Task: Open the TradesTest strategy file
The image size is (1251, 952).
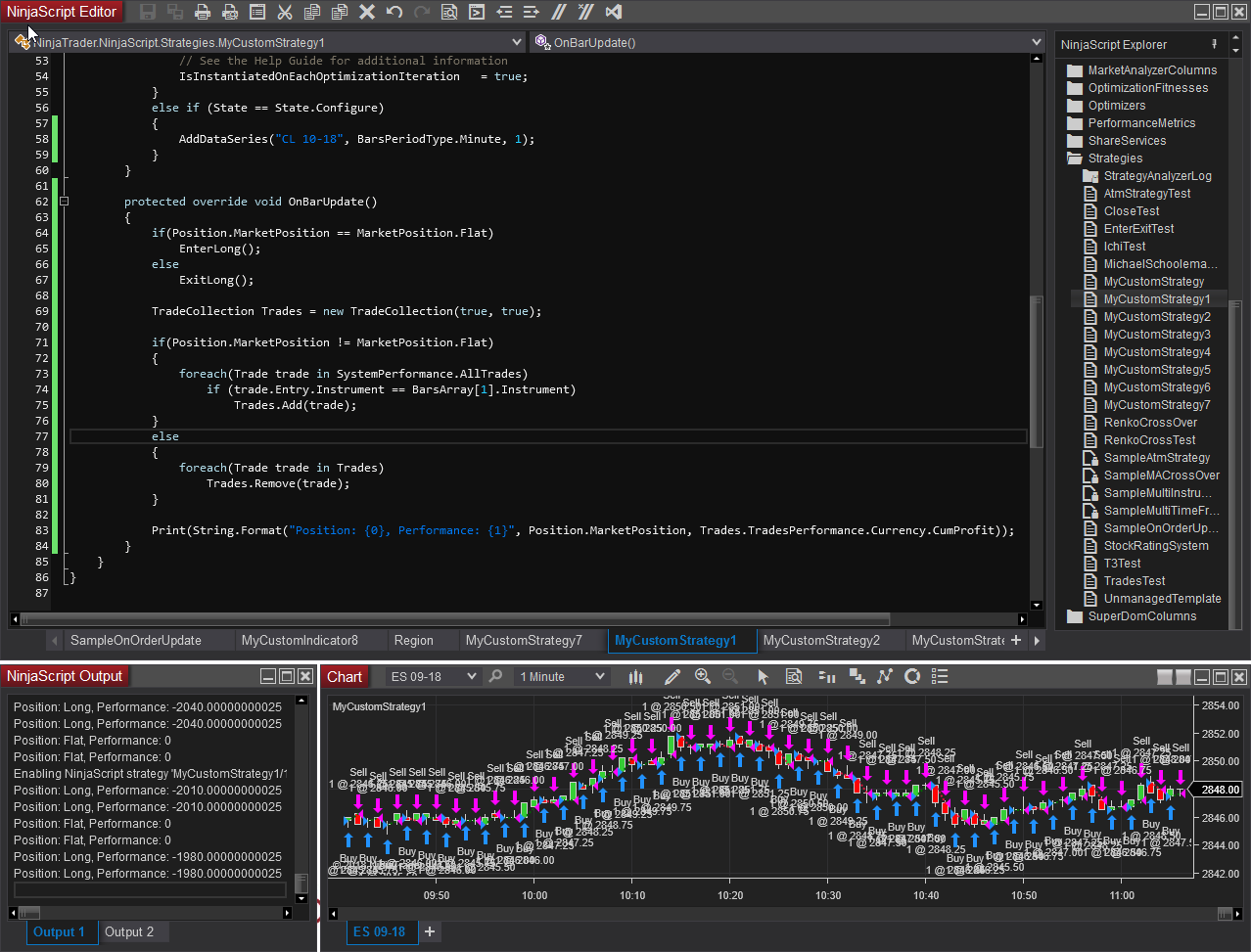Action: point(1135,581)
